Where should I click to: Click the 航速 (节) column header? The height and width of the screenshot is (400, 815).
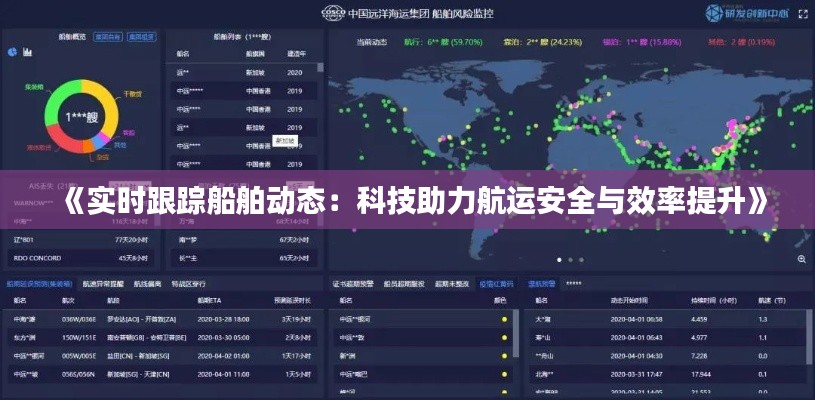pos(772,300)
